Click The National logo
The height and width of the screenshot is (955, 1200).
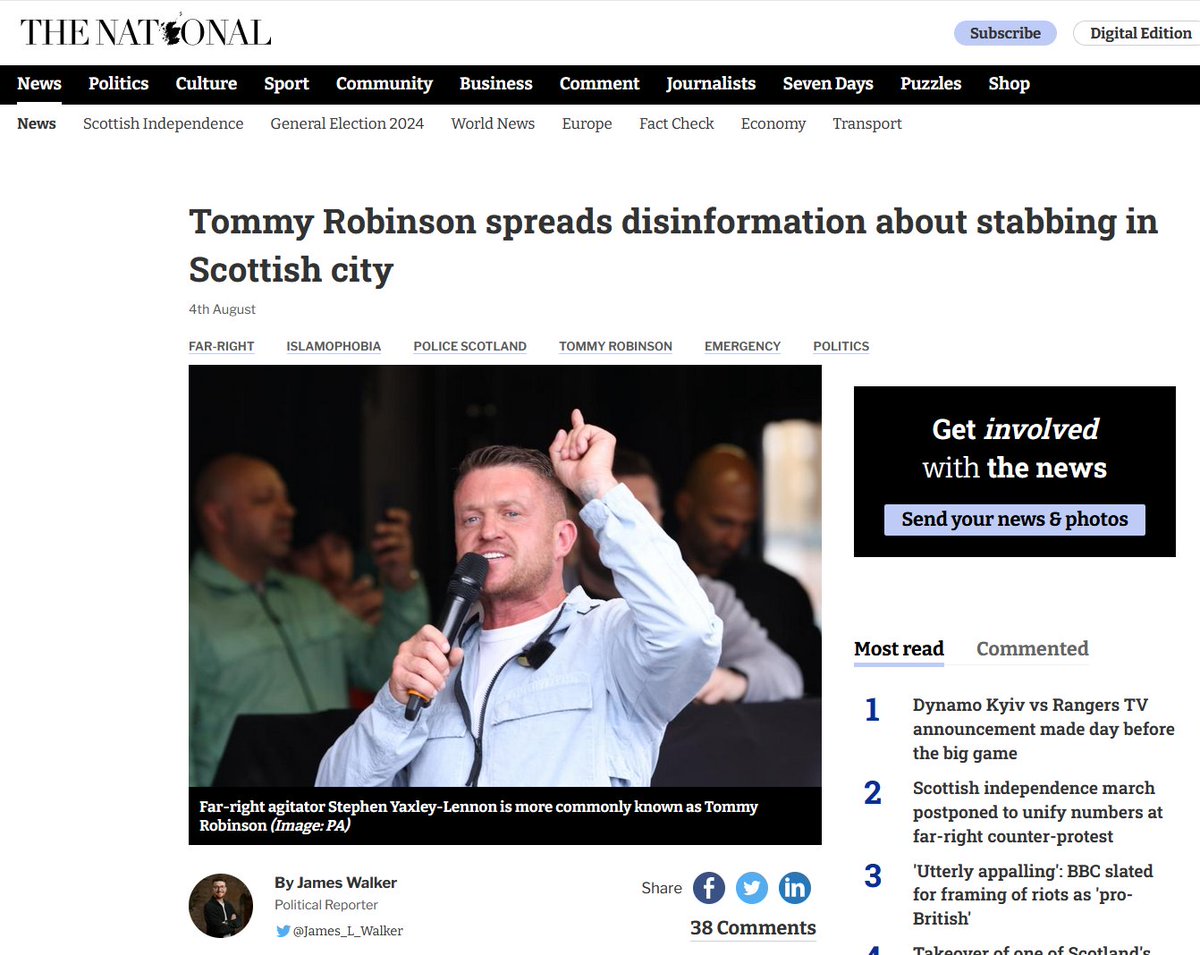coord(146,32)
